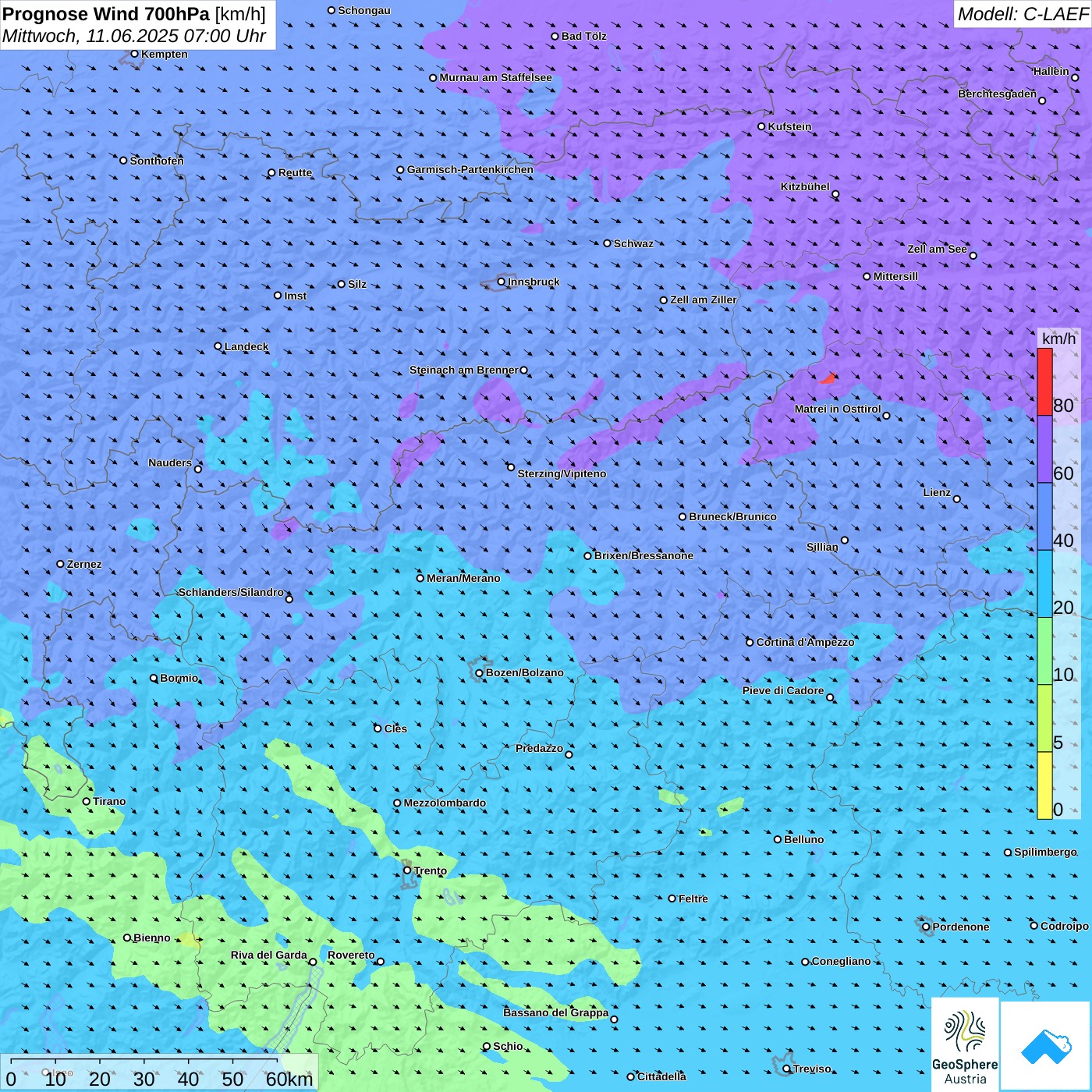Select the cyan 20–40 km/h legend color
This screenshot has width=1092, height=1092.
[1044, 584]
